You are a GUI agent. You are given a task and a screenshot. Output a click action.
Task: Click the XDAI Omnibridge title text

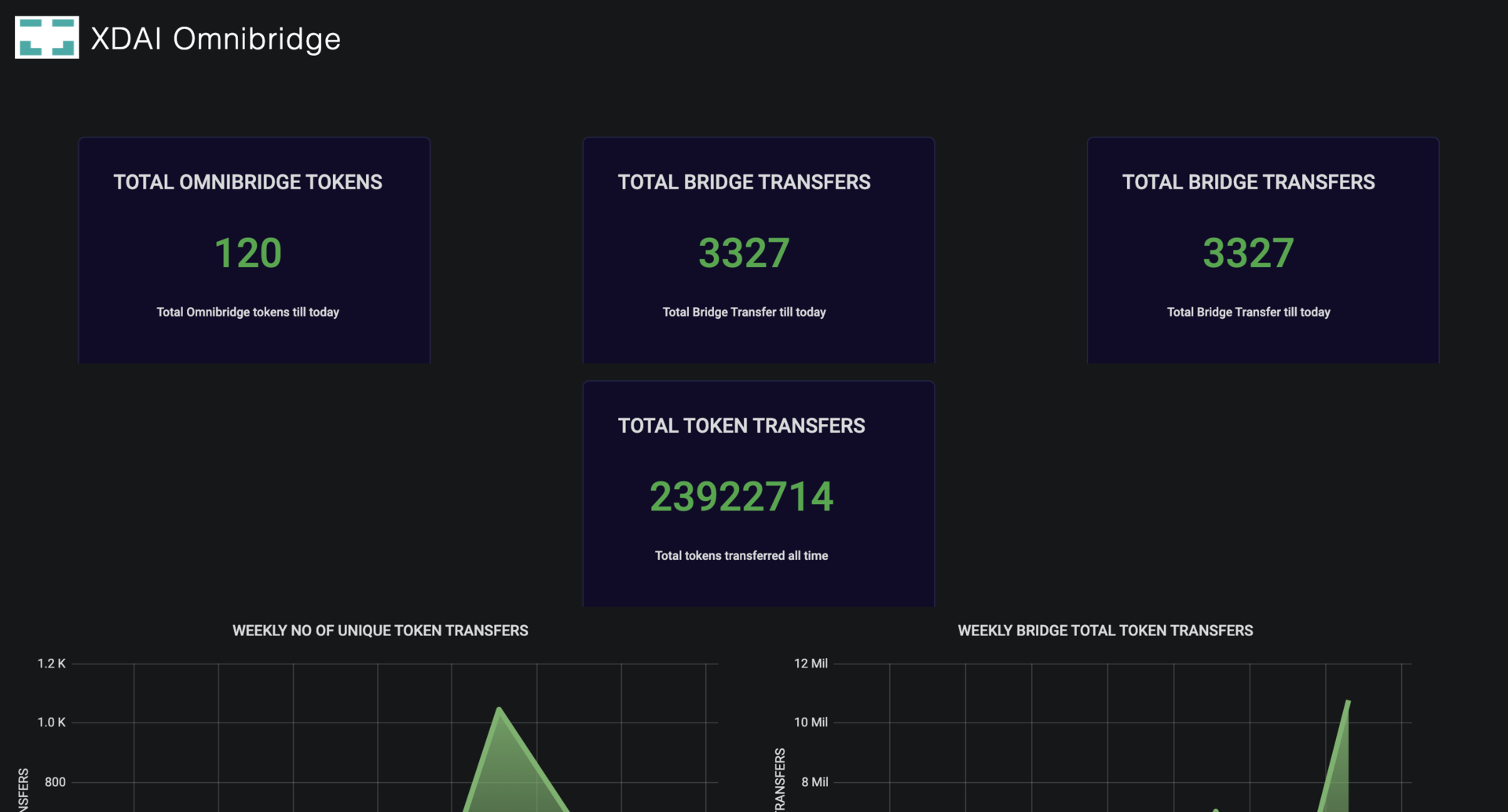click(216, 38)
